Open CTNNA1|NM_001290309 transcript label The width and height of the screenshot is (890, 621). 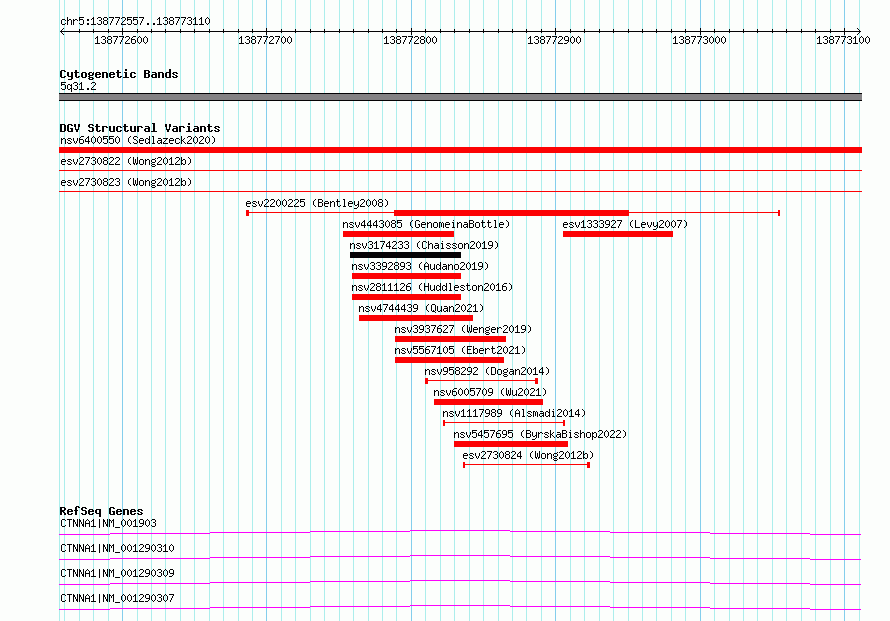[117, 573]
